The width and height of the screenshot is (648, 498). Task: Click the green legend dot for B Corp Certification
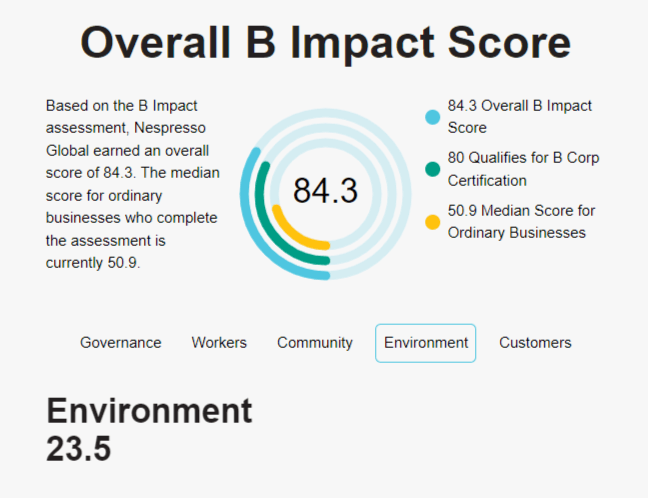click(x=433, y=169)
